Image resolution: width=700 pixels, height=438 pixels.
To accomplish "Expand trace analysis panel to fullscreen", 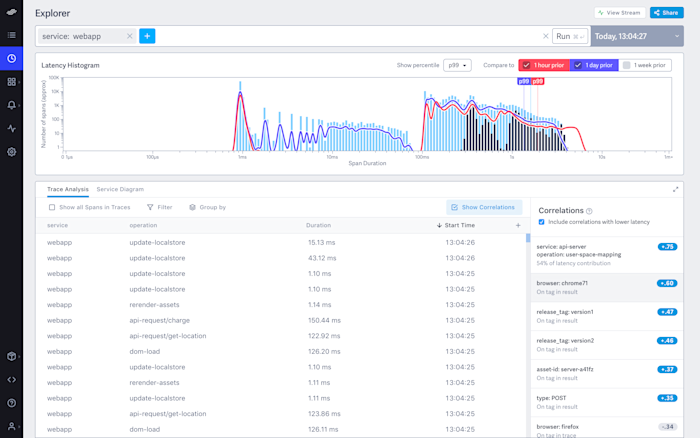I will [675, 189].
